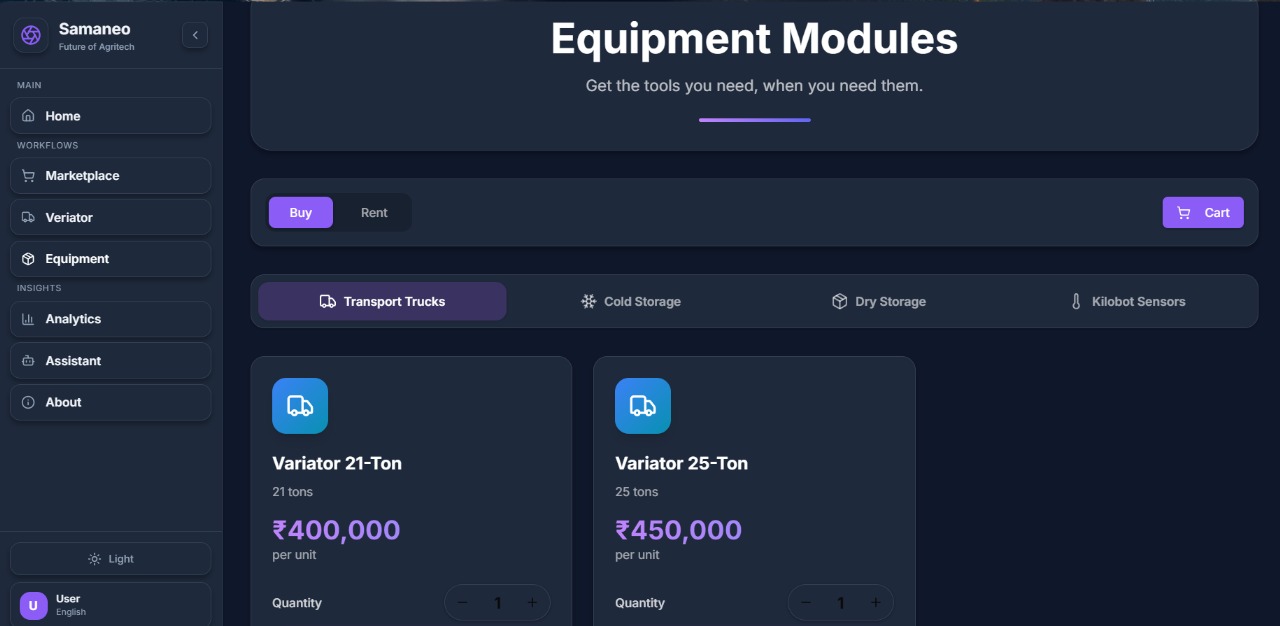This screenshot has width=1280, height=626.
Task: Select the Buy mode option
Action: coord(301,213)
